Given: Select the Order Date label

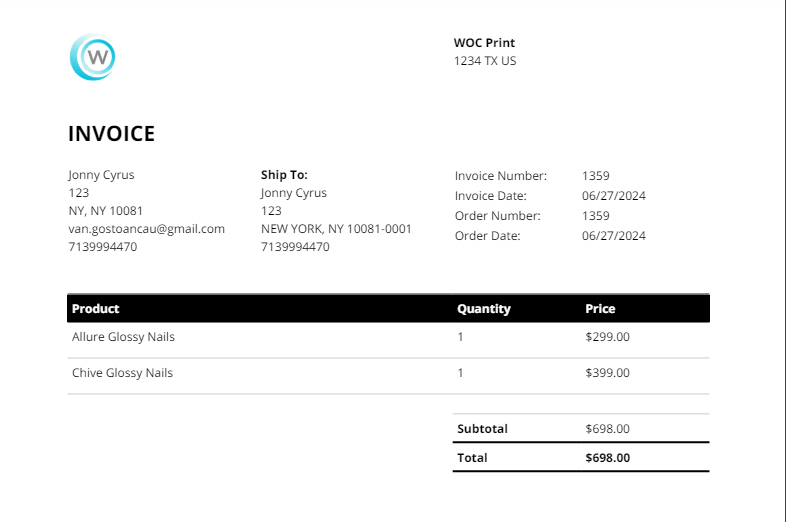Looking at the screenshot, I should click(x=487, y=236).
